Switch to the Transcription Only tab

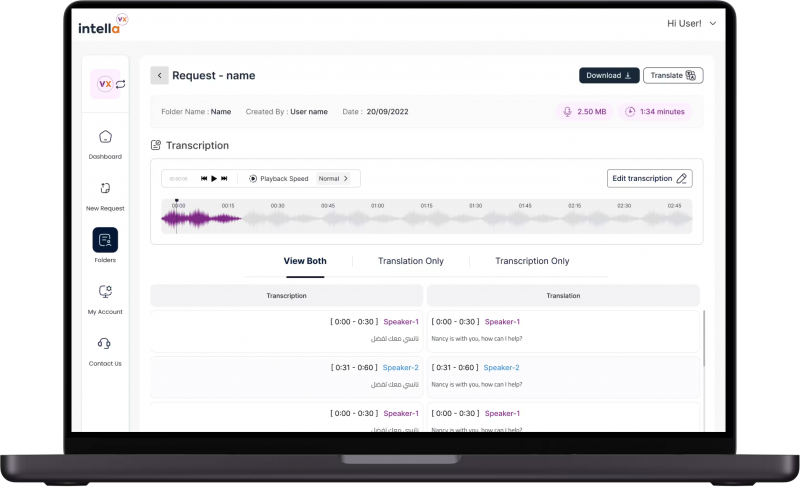(532, 261)
